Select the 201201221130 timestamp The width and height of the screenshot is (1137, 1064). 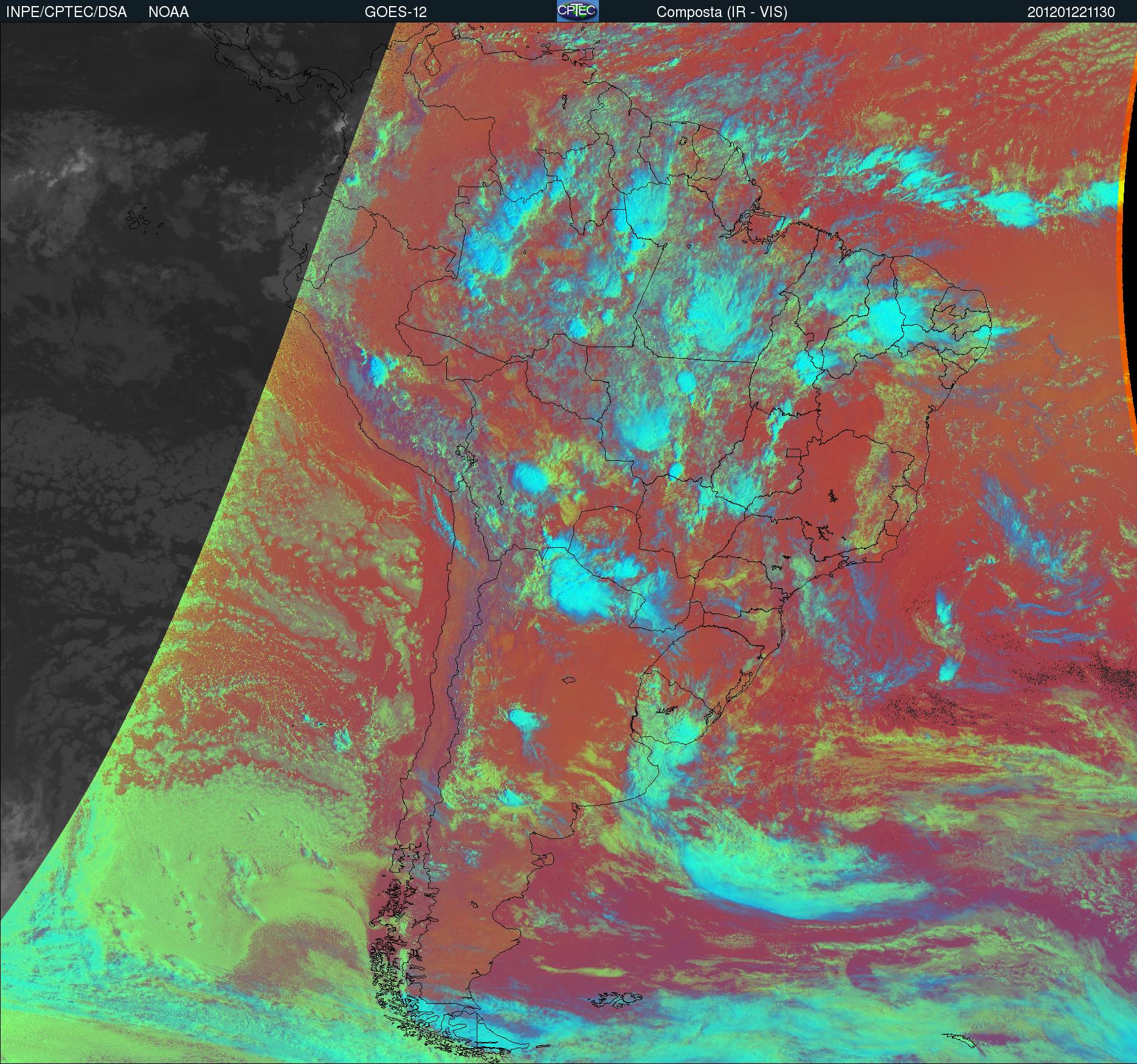click(1071, 12)
